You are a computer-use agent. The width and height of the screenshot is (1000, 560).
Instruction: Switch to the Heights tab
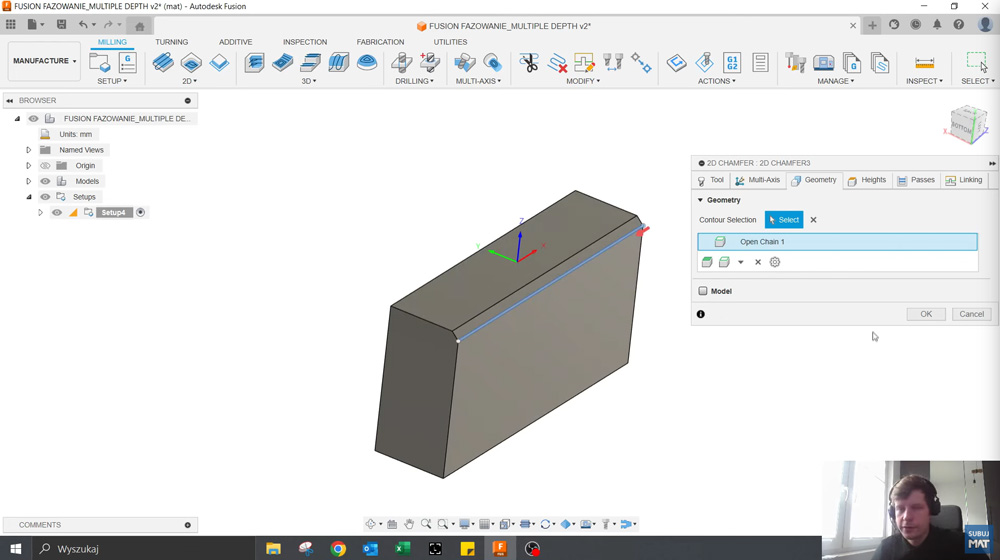click(x=866, y=180)
